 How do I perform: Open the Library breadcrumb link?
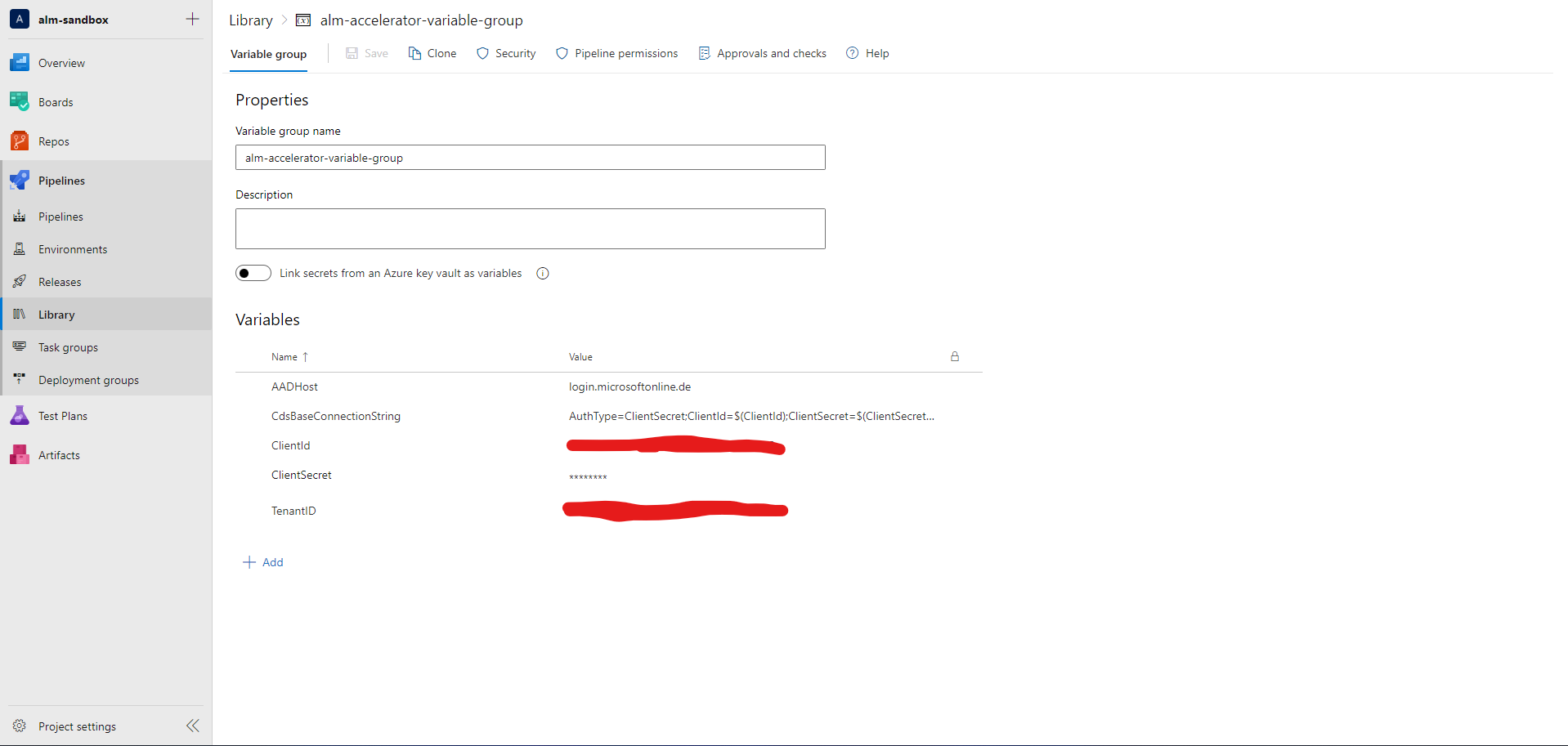[x=250, y=20]
